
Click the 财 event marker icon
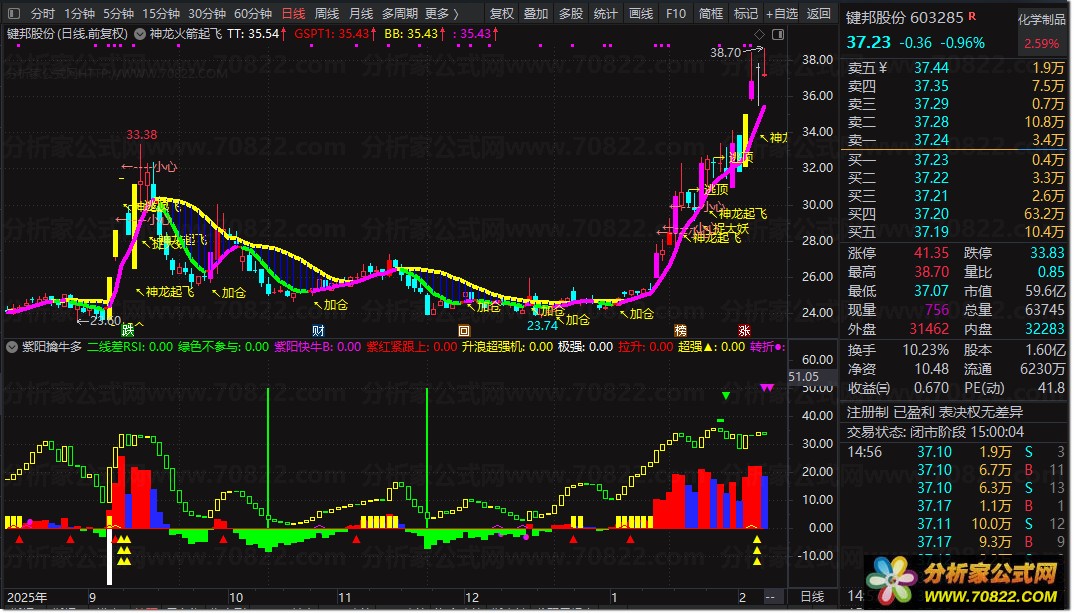point(317,331)
